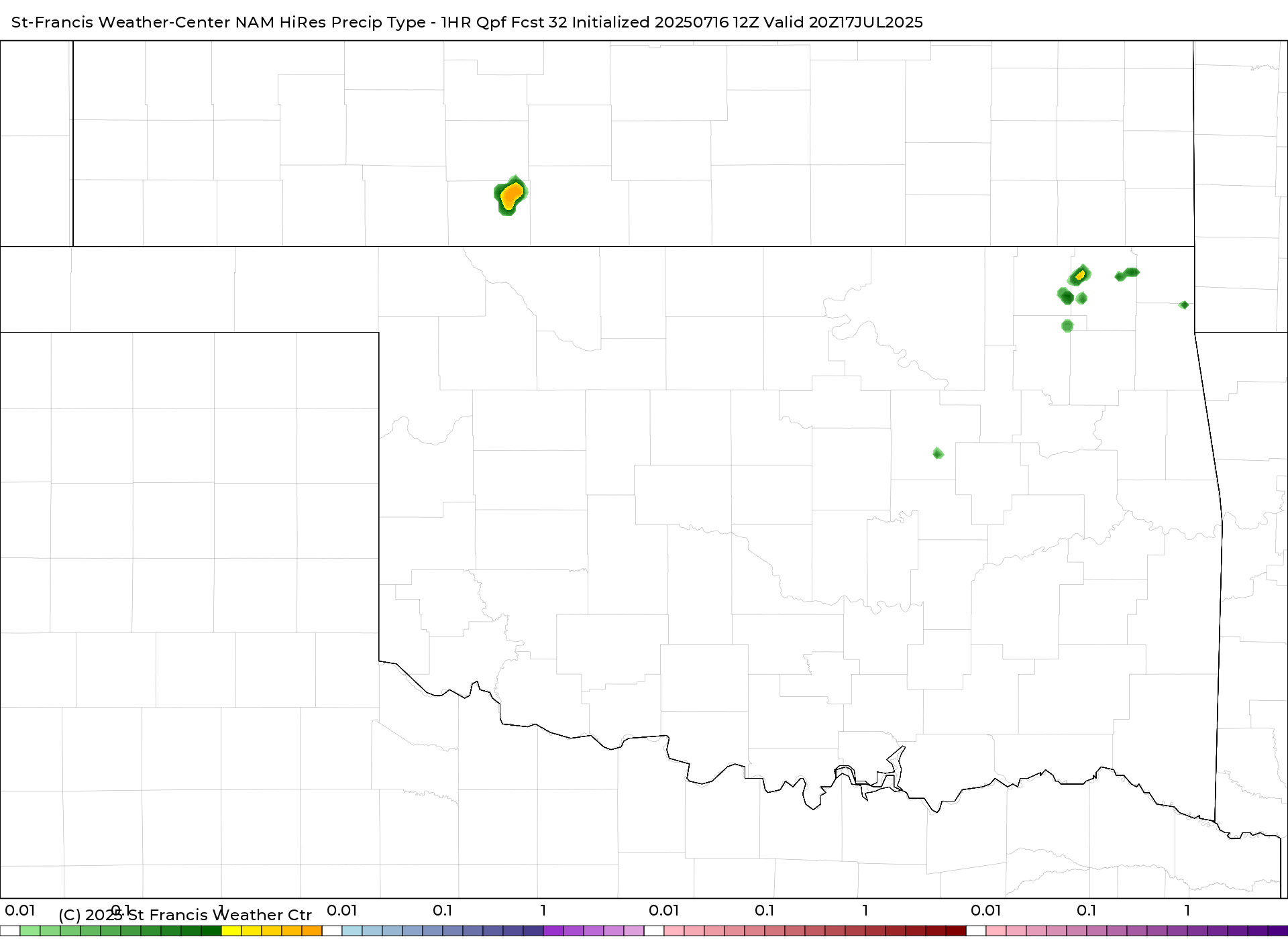Image resolution: width=1288 pixels, height=939 pixels.
Task: Select the bright yellow legend swatch next to dark green
Action: coord(231,931)
